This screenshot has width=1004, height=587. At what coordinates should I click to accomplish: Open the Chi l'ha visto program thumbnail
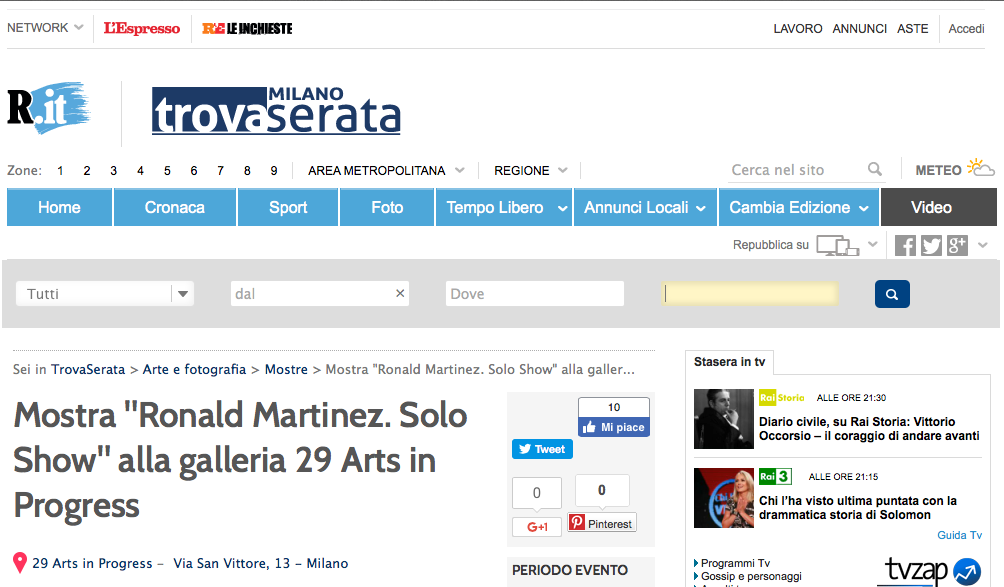pyautogui.click(x=724, y=498)
